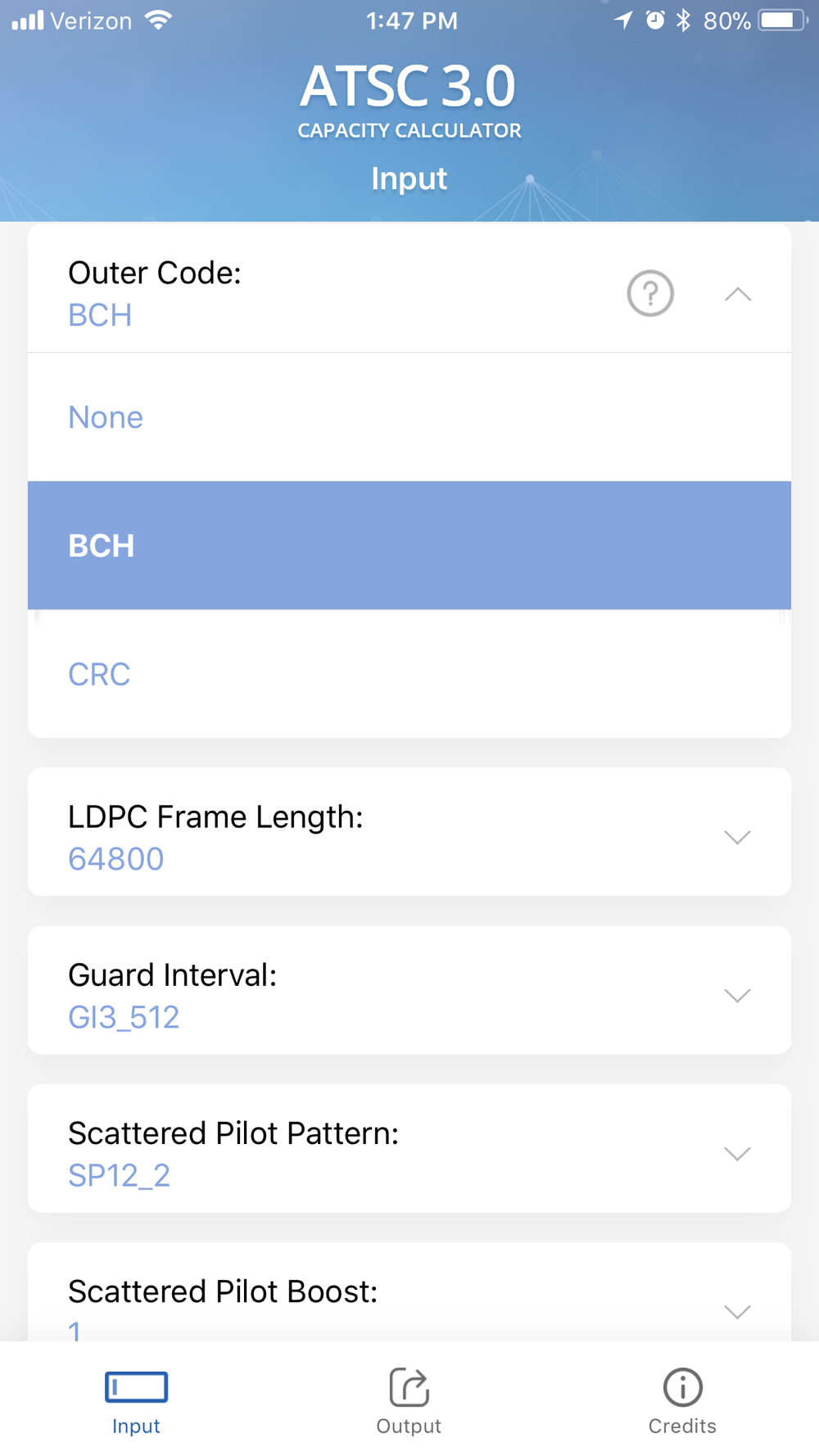Tap the ATSC 3.0 title header
The width and height of the screenshot is (819, 1456).
pos(408,86)
